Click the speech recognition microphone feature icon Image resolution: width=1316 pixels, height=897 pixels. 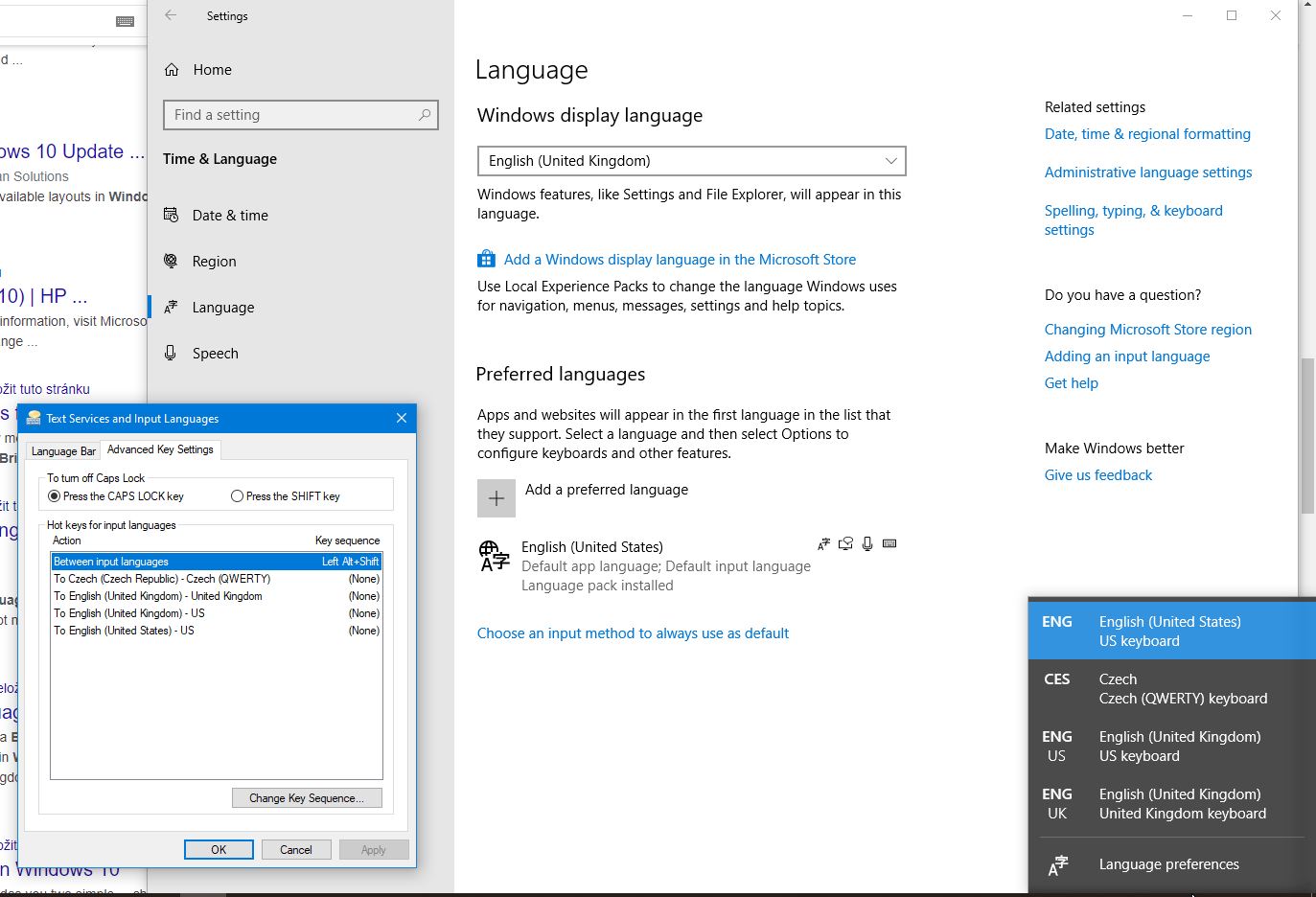867,544
